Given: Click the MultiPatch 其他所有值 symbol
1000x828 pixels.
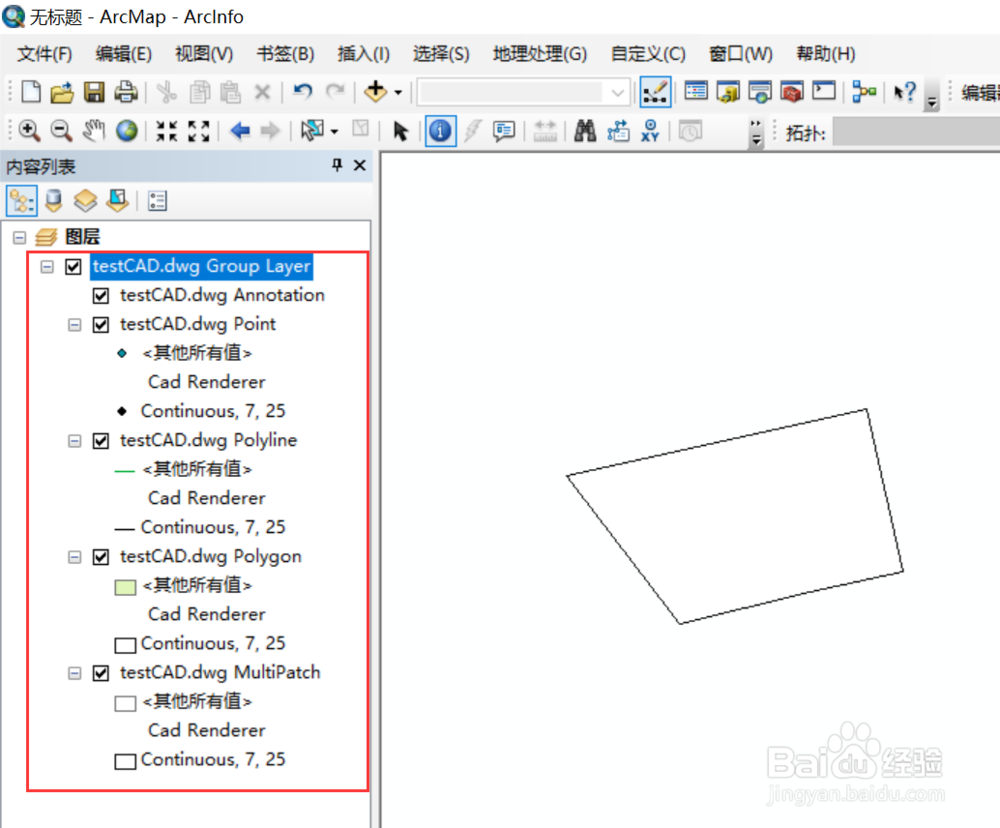Looking at the screenshot, I should (x=125, y=704).
